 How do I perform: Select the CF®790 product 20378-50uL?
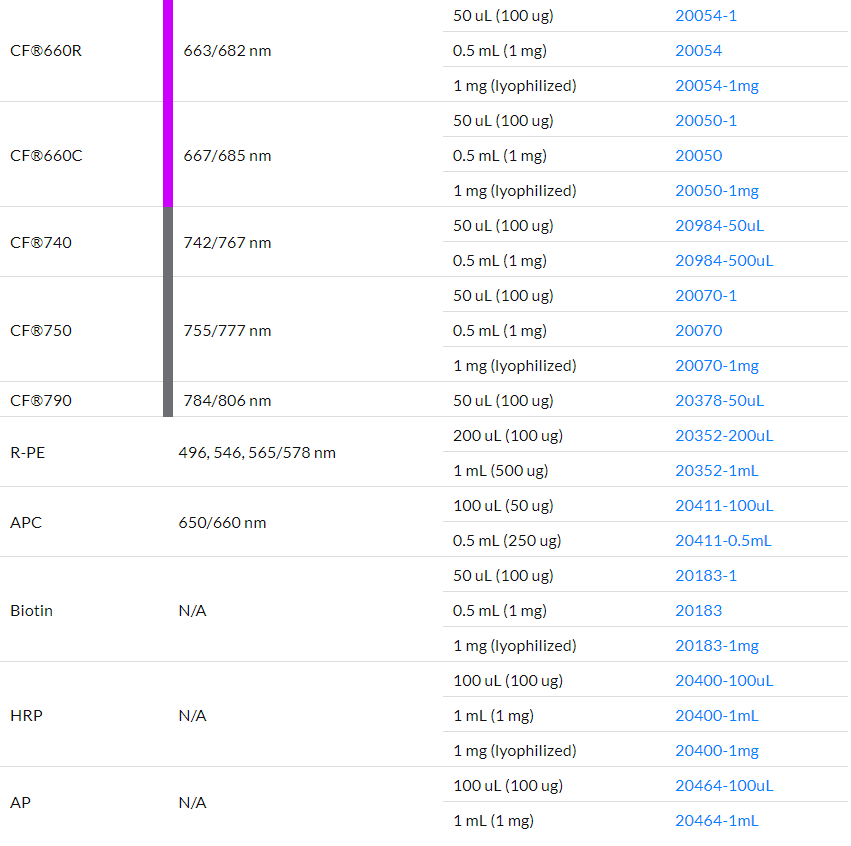click(719, 401)
